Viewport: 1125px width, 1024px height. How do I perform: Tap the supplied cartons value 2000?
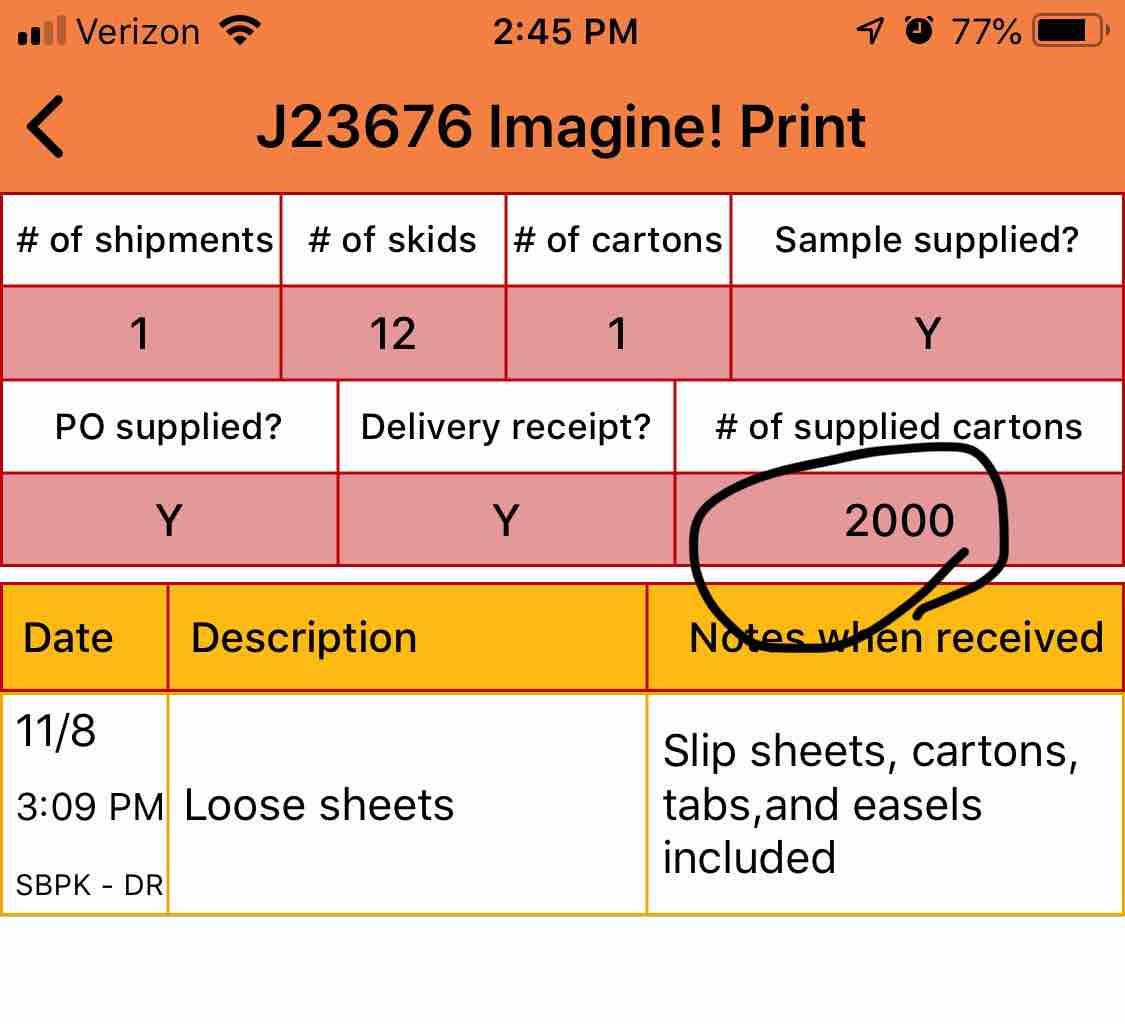899,520
